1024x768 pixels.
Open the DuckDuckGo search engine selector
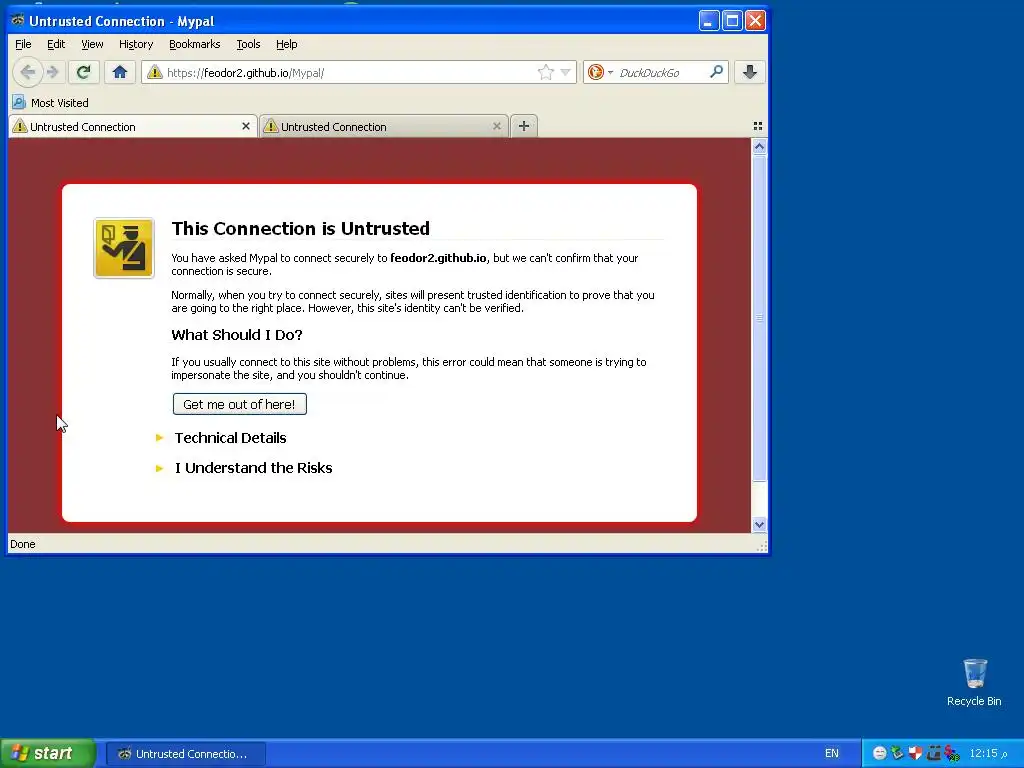coord(600,72)
